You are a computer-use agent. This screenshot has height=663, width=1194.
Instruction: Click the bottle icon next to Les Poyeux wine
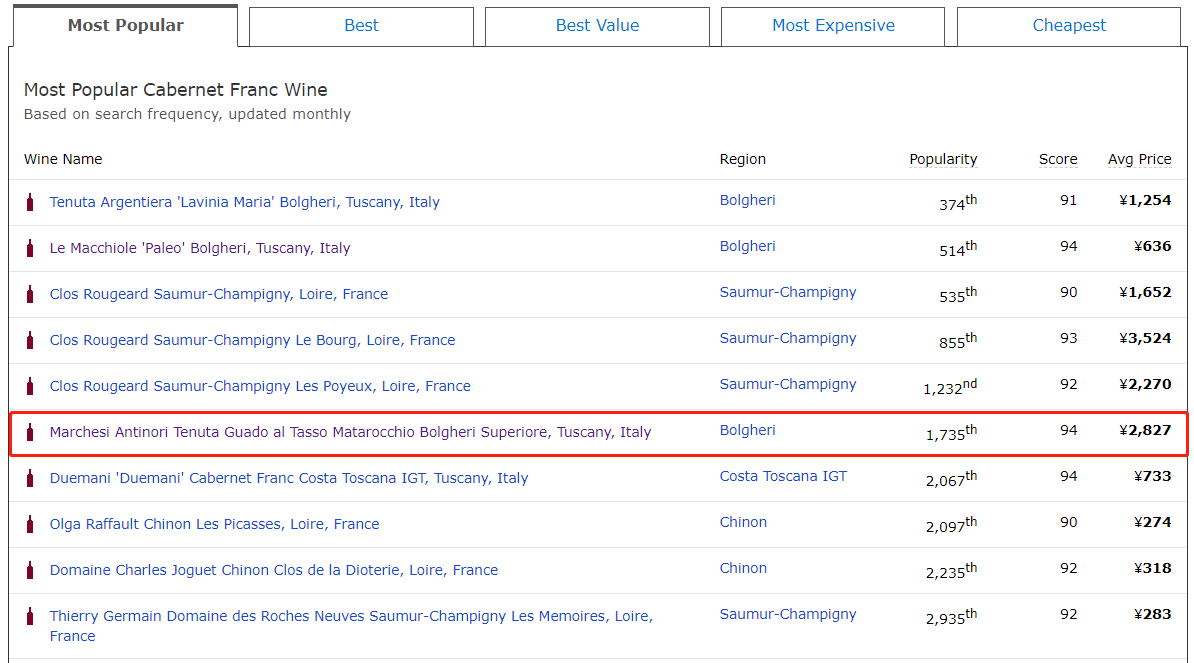(x=30, y=386)
